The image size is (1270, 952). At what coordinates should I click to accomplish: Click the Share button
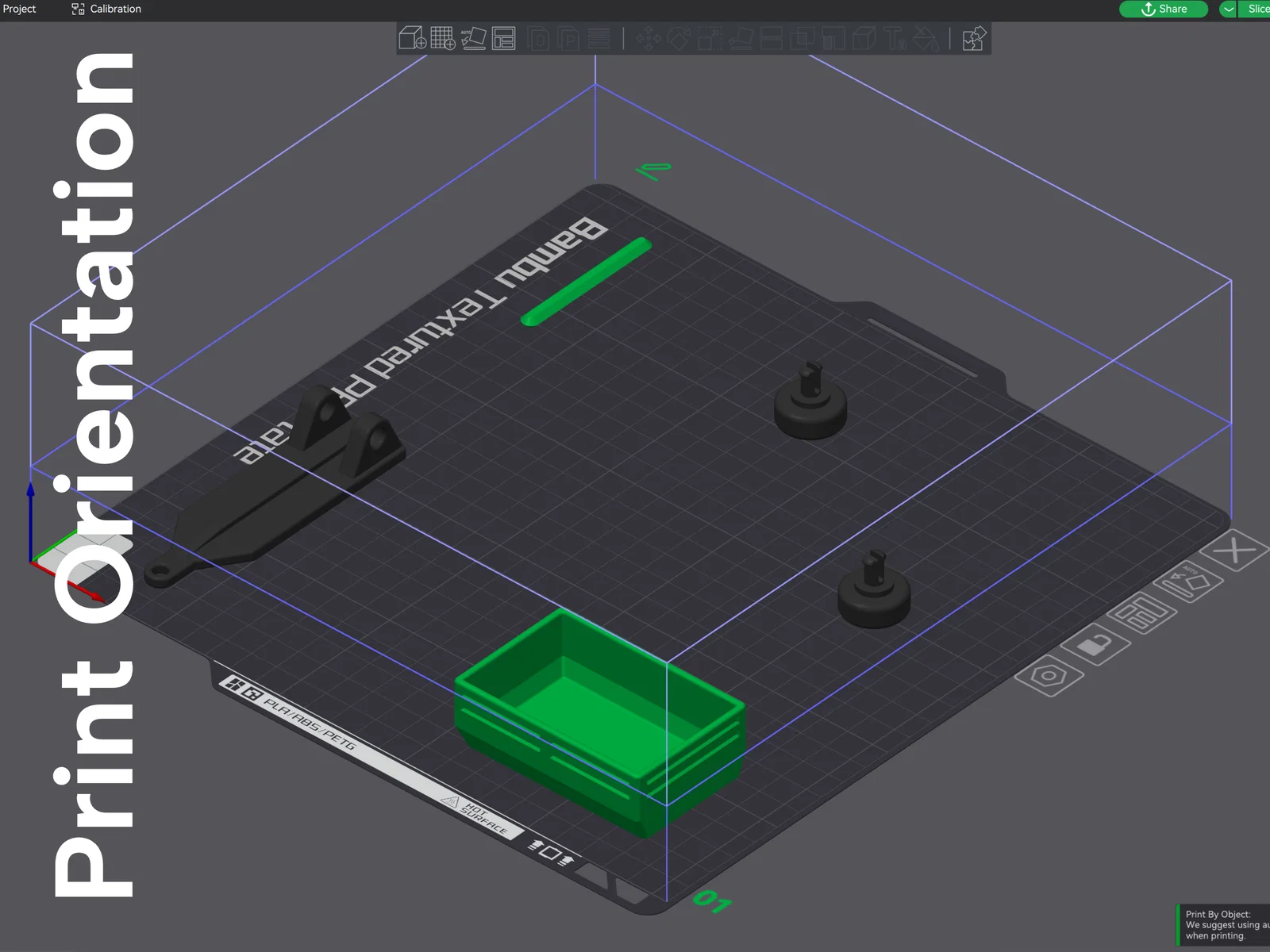coord(1164,9)
